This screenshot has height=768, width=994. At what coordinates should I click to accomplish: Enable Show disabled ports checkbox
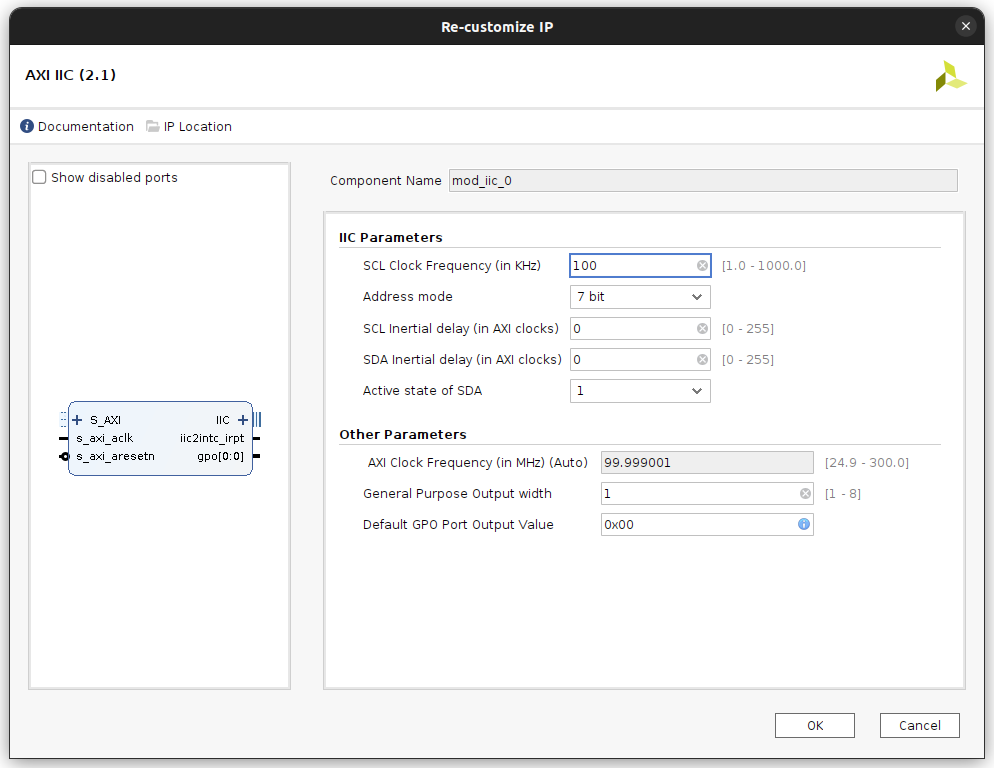click(x=40, y=178)
